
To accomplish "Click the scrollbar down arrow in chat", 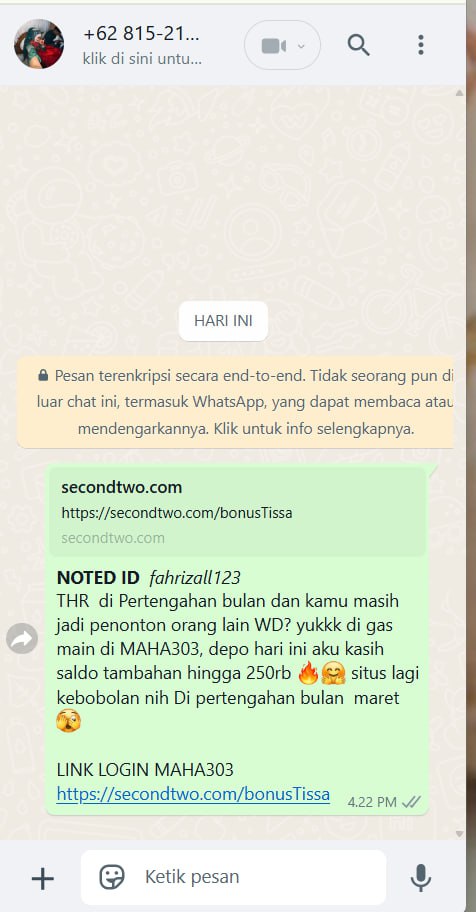I will (x=459, y=833).
